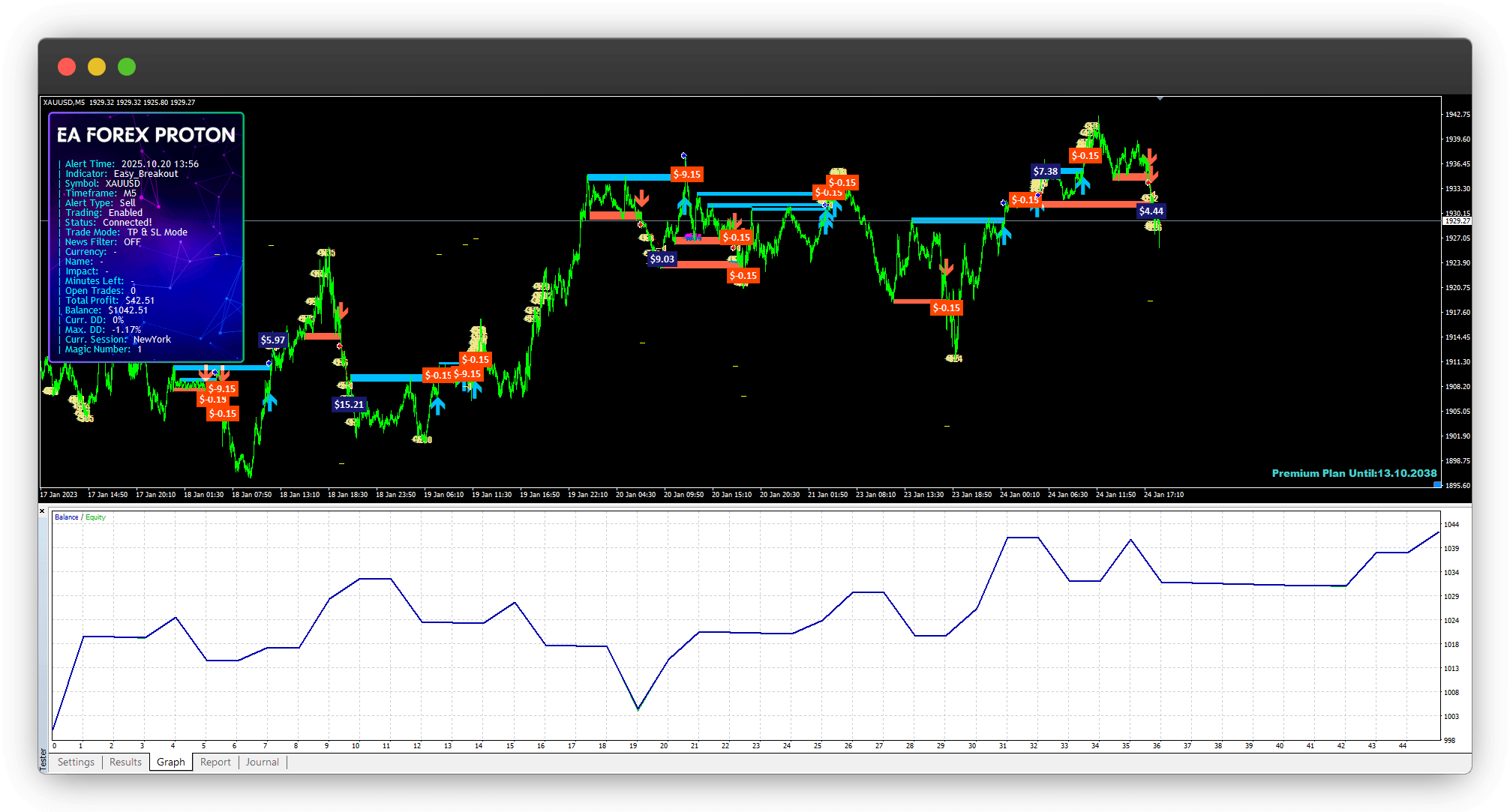Click the red macOS close button
The image size is (1510, 812).
(x=67, y=67)
